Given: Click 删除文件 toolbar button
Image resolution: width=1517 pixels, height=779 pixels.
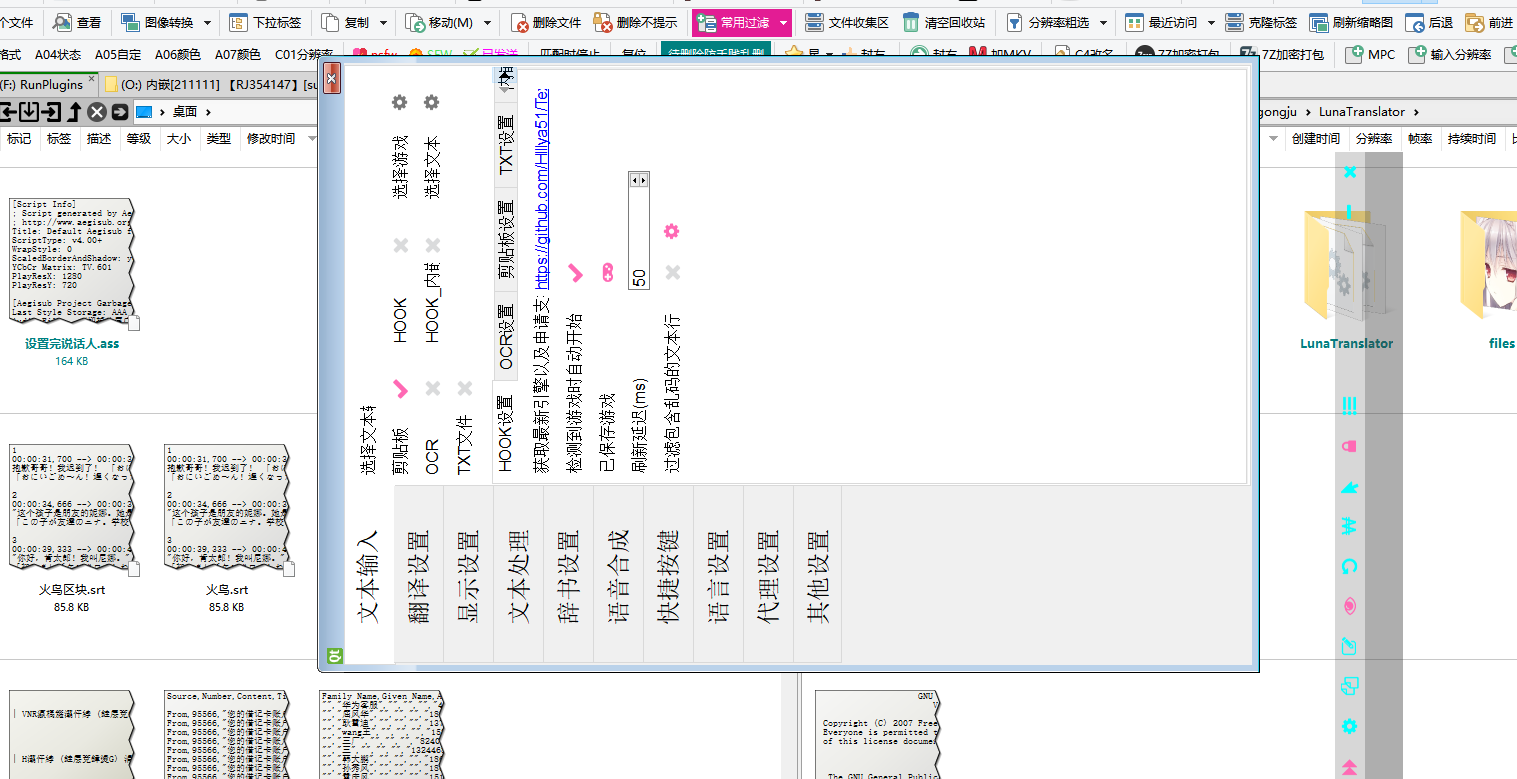Looking at the screenshot, I should click(x=546, y=22).
